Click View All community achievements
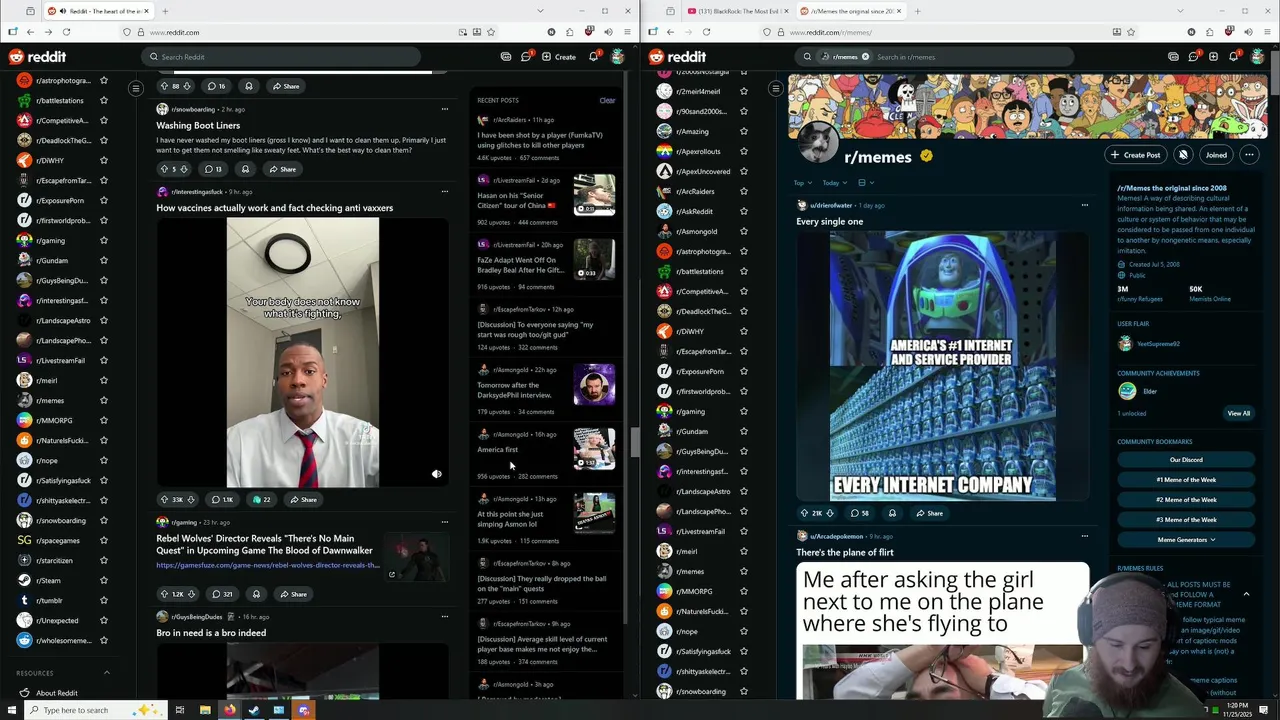Viewport: 1280px width, 720px height. 1238,413
